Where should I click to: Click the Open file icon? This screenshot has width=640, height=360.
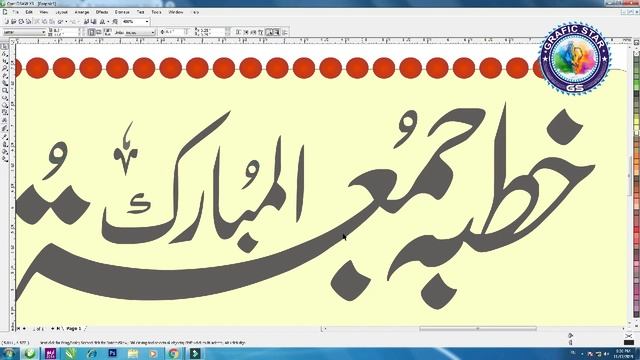point(13,21)
